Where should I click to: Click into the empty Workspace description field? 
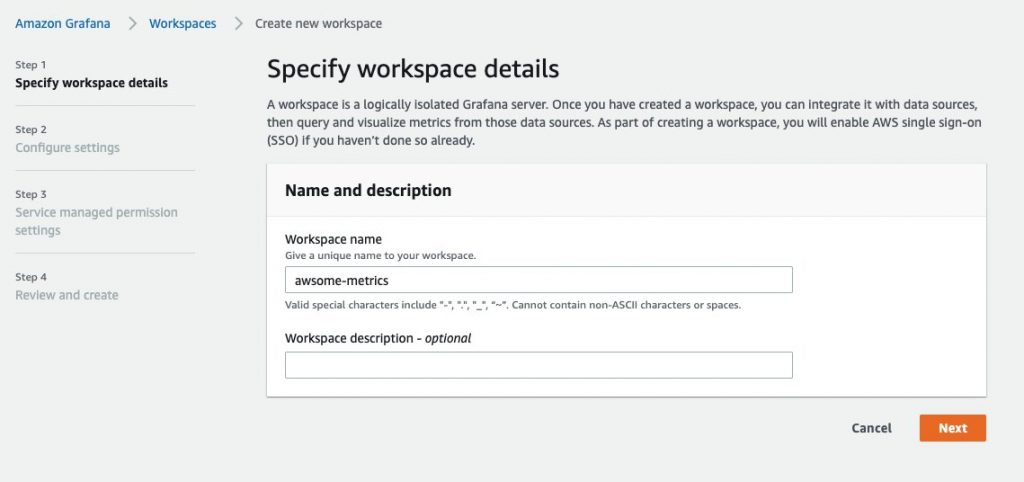(539, 365)
